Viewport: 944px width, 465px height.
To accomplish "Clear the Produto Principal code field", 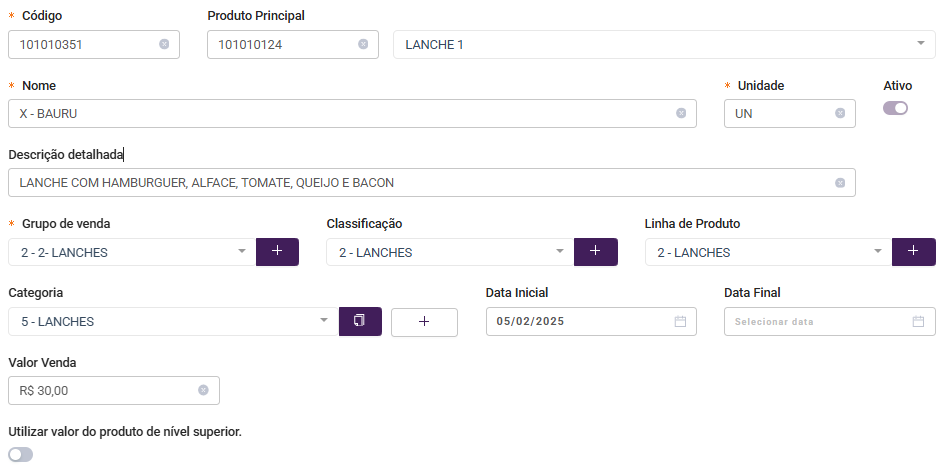I will click(x=363, y=44).
